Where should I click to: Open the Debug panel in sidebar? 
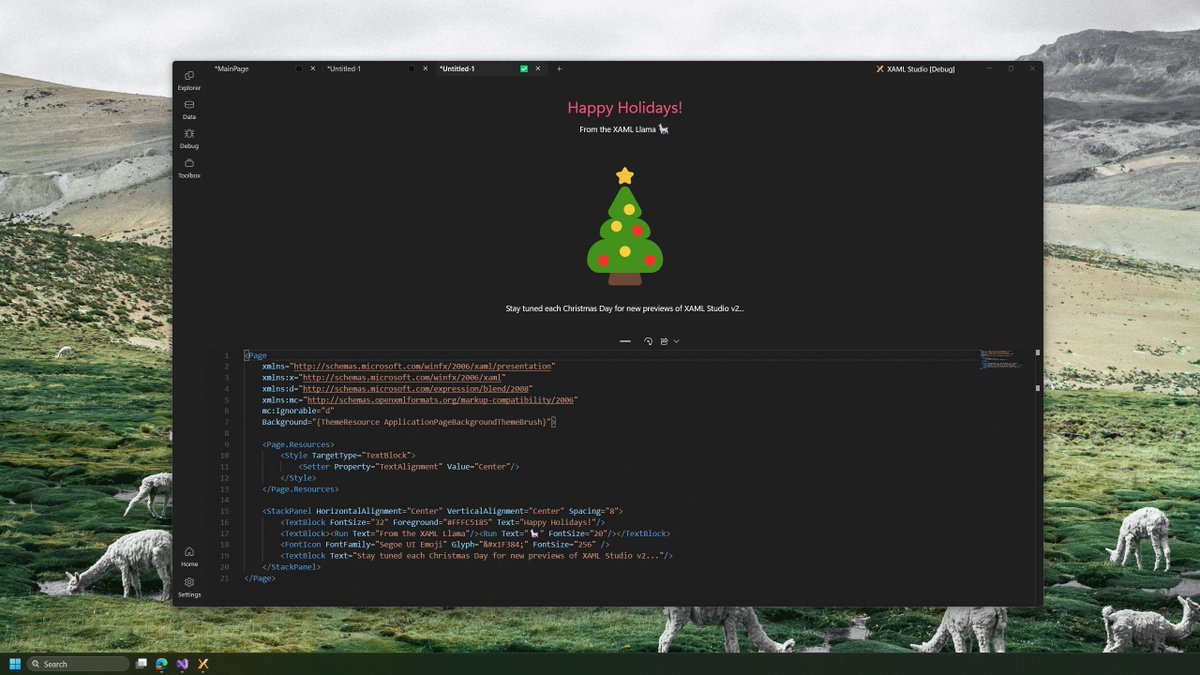click(189, 139)
